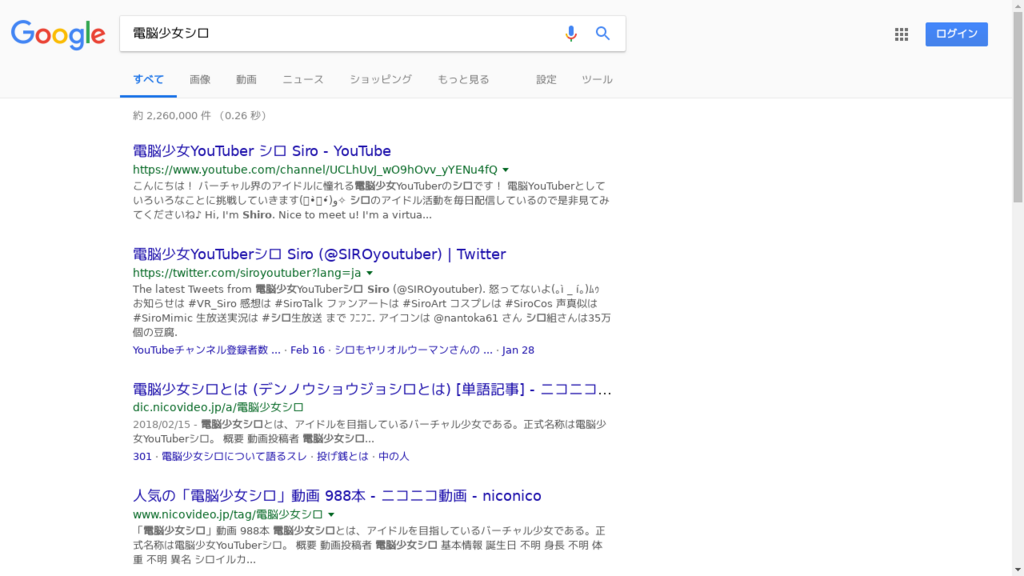Click result count text 約 2,260,000 件

tap(172, 116)
